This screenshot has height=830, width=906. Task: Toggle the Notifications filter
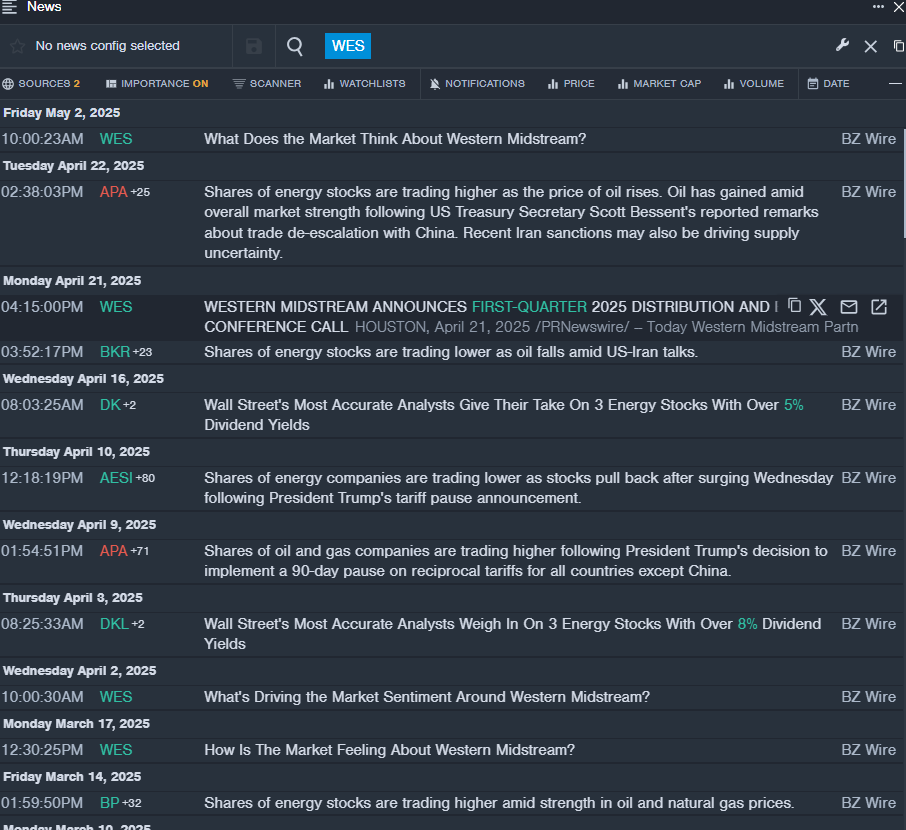coord(477,84)
